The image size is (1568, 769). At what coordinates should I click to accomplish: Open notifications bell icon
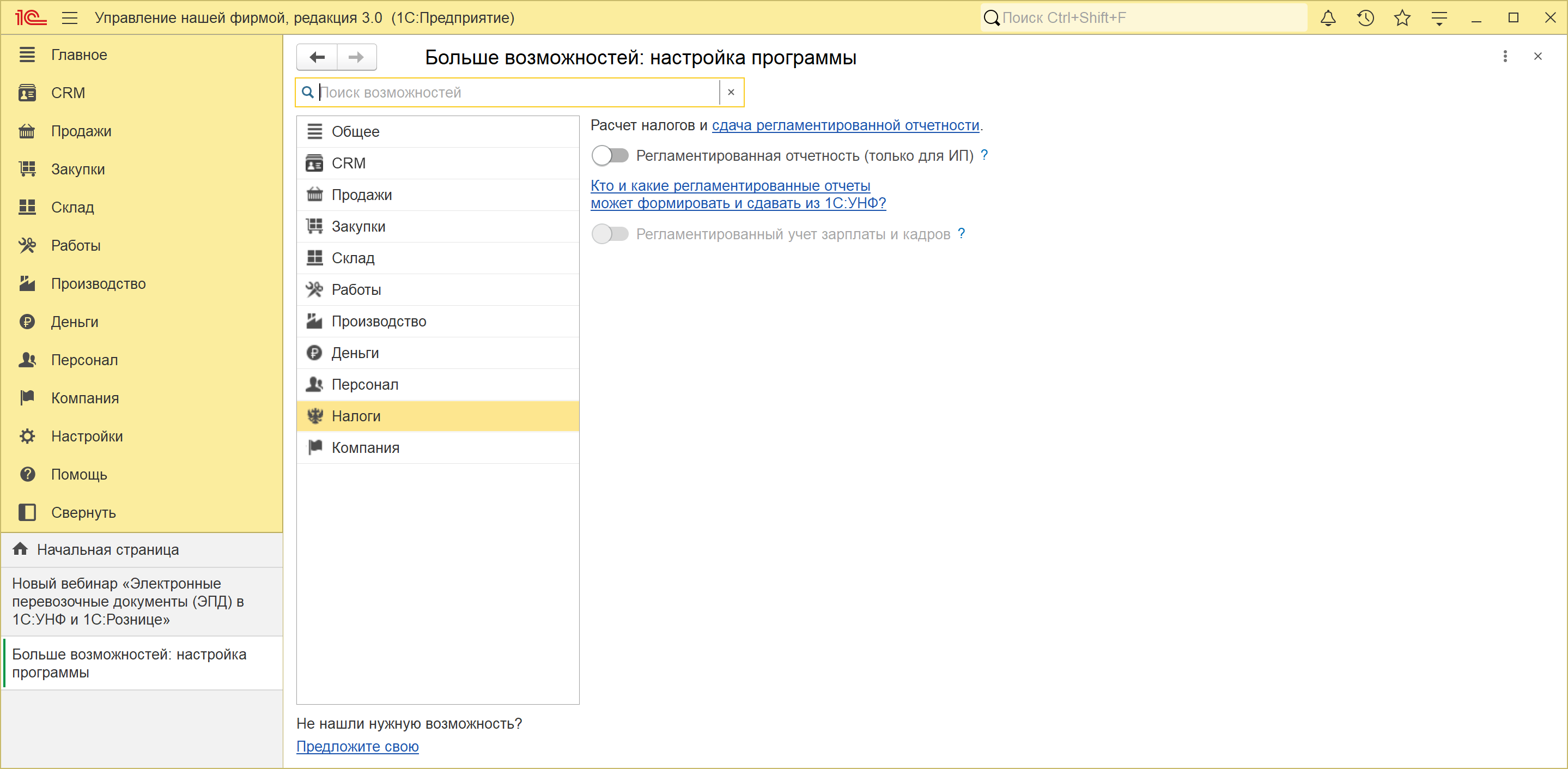pyautogui.click(x=1328, y=19)
